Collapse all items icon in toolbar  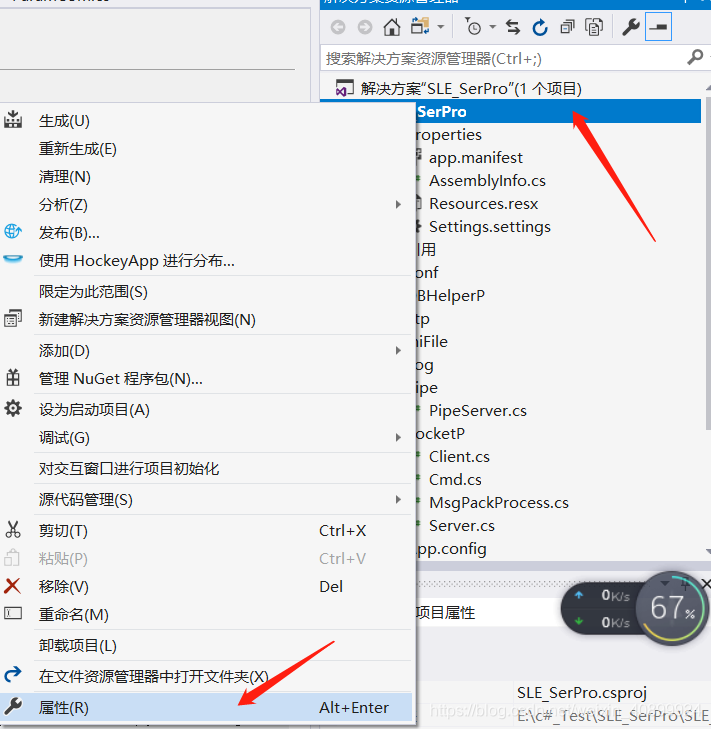(x=567, y=27)
